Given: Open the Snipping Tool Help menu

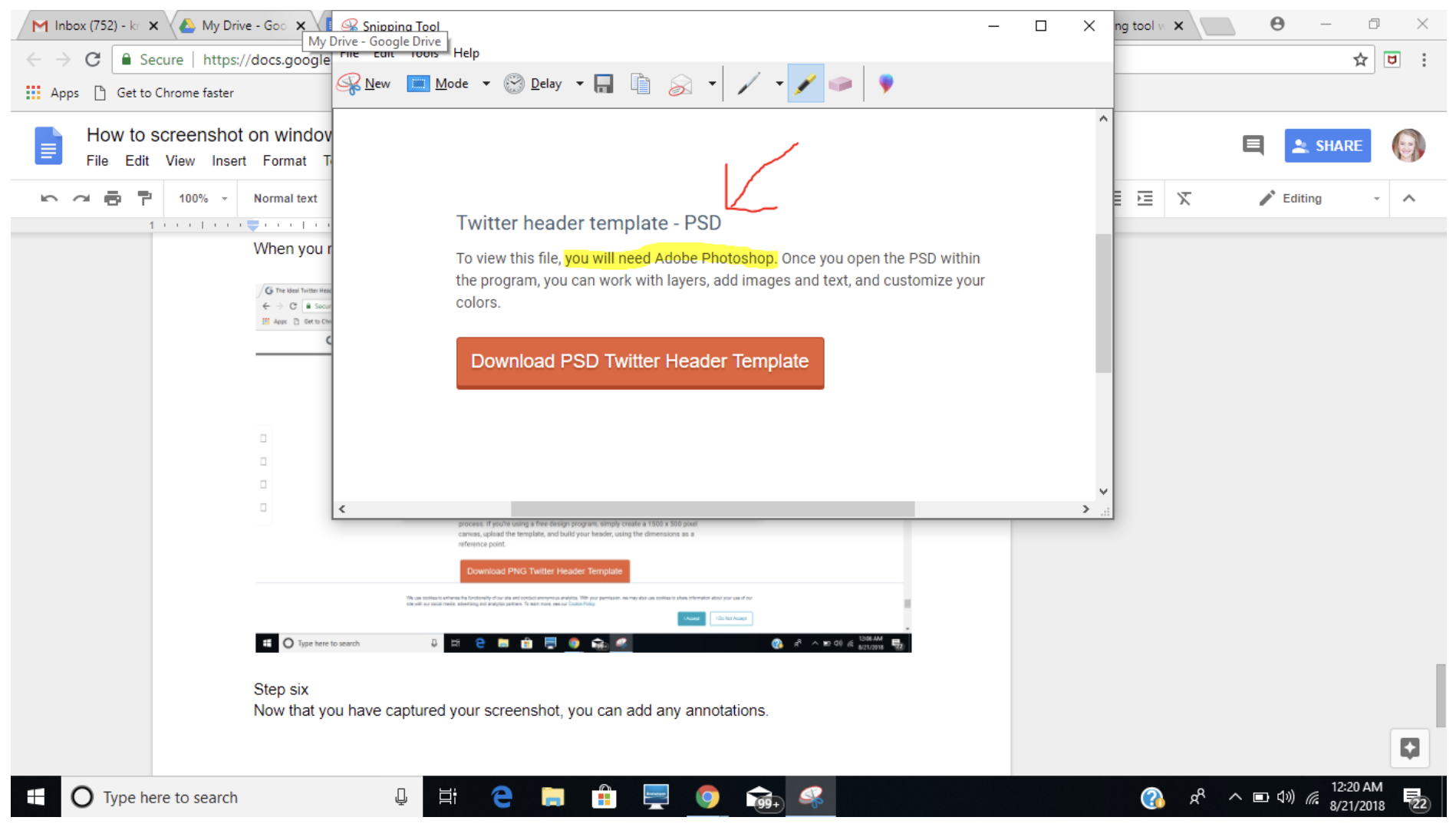Looking at the screenshot, I should click(466, 53).
